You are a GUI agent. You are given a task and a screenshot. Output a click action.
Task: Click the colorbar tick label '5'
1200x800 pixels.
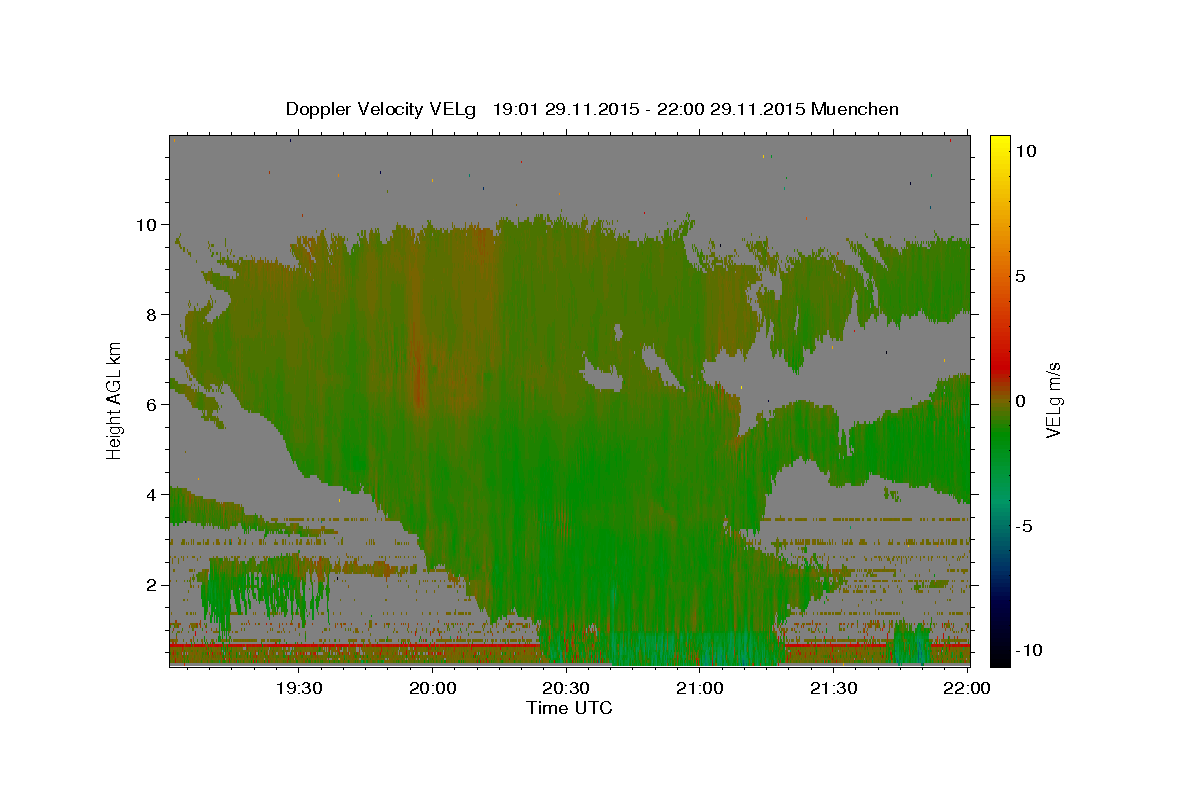(1022, 275)
